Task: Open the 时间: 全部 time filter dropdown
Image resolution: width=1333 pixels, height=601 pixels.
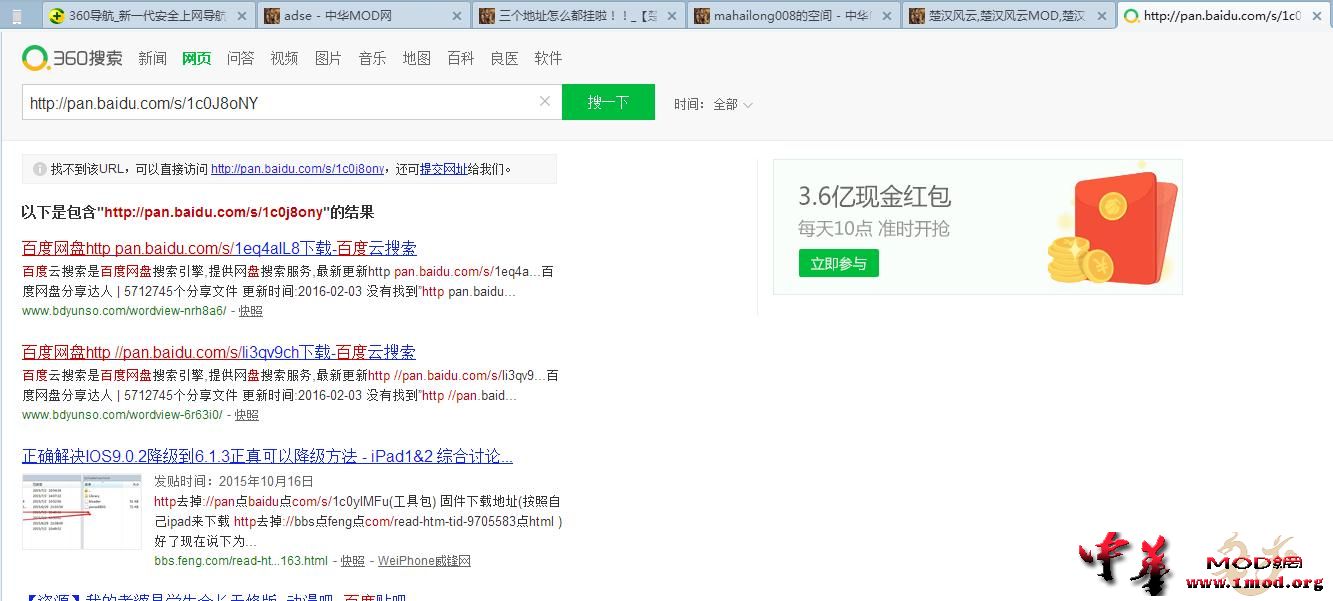Action: 713,104
